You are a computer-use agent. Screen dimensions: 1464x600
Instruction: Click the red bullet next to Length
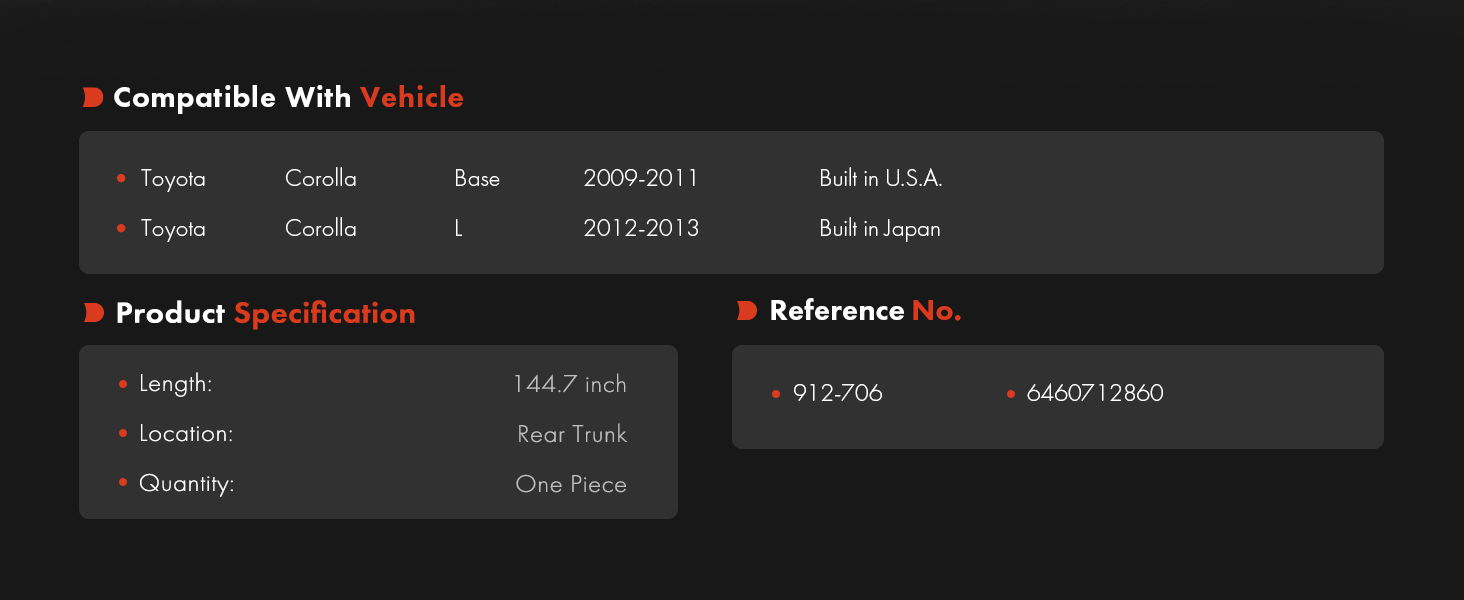click(123, 384)
